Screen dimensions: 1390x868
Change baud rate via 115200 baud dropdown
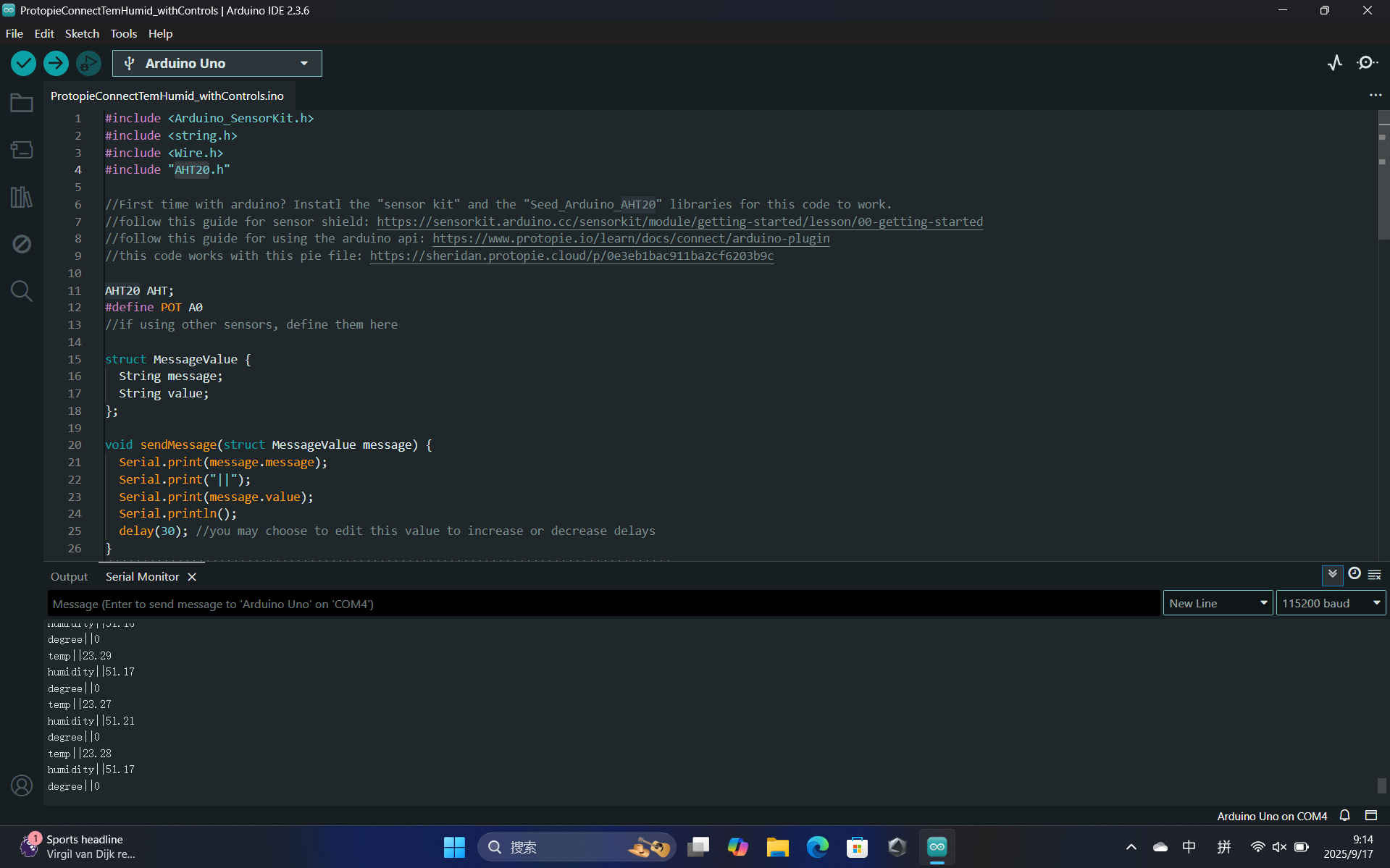[1330, 602]
